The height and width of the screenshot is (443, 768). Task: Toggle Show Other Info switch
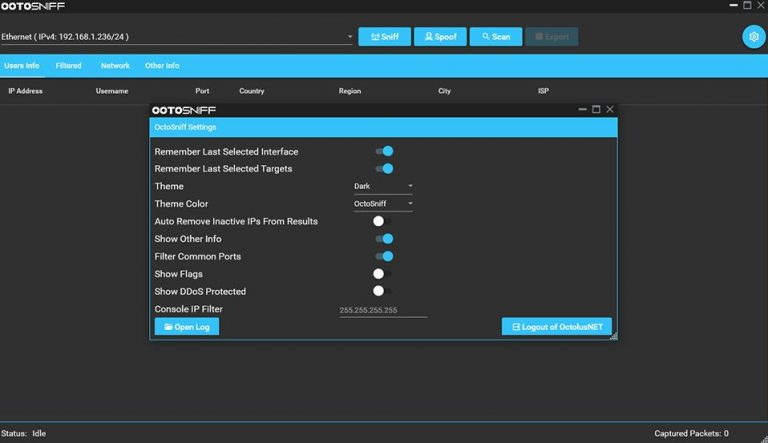pyautogui.click(x=384, y=239)
